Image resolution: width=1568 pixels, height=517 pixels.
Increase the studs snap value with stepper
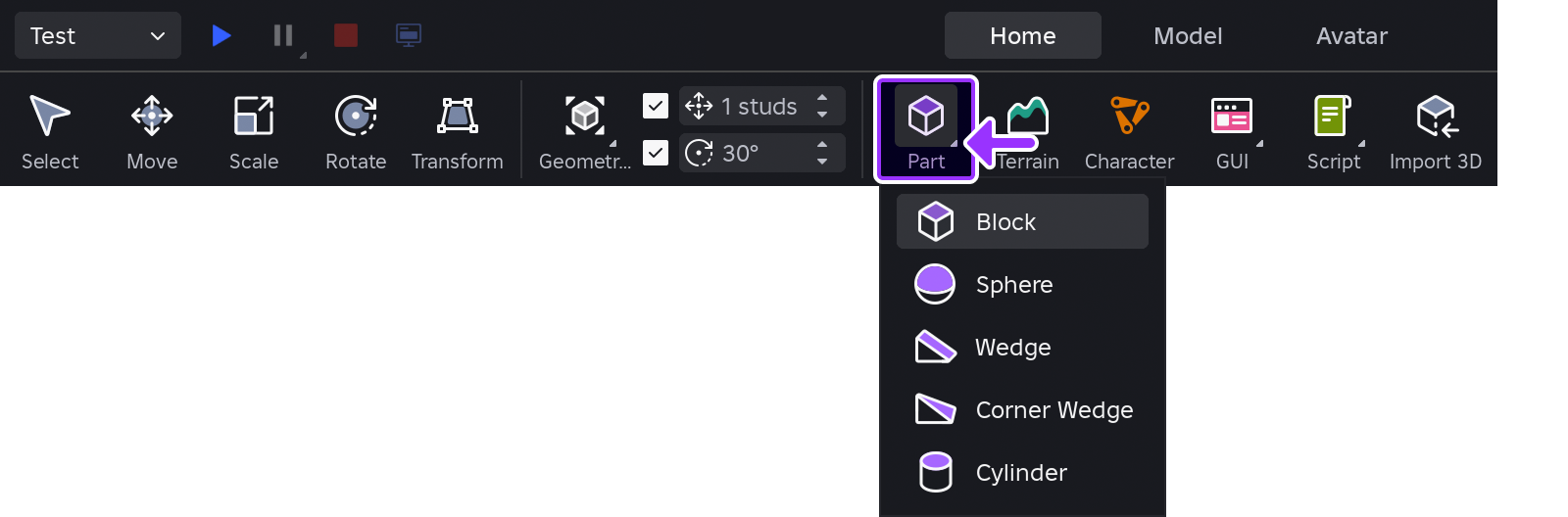(x=822, y=98)
